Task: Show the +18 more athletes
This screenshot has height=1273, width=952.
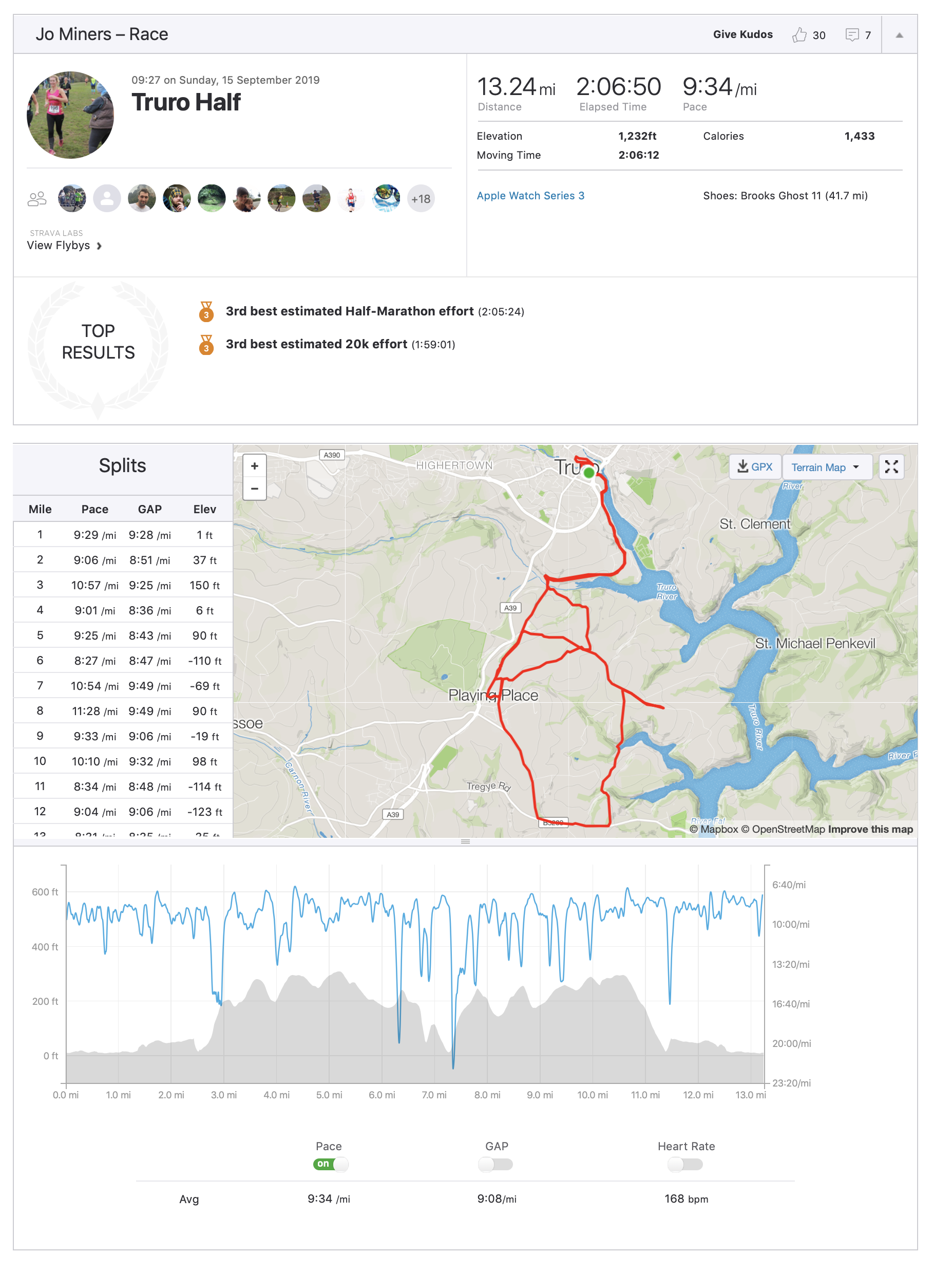Action: (421, 199)
